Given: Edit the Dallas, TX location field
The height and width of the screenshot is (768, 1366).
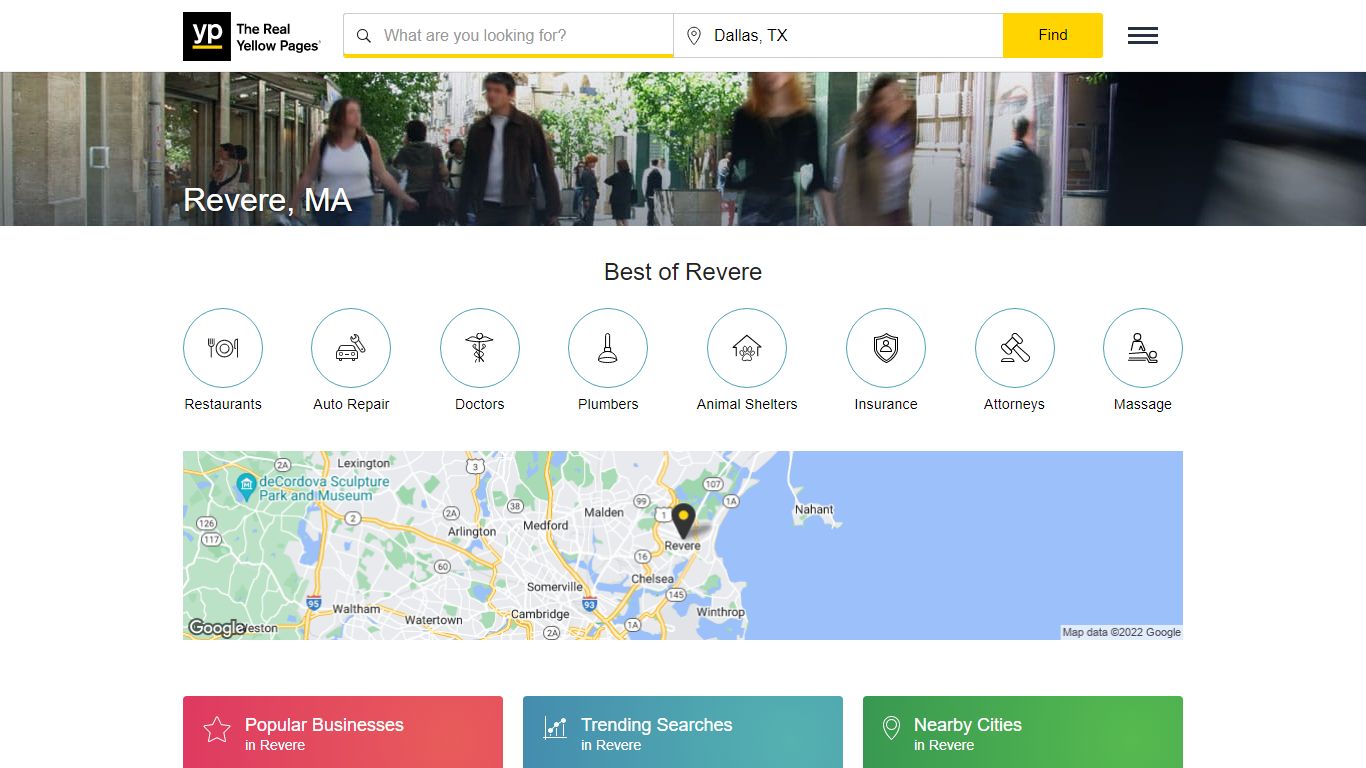Looking at the screenshot, I should click(x=838, y=35).
